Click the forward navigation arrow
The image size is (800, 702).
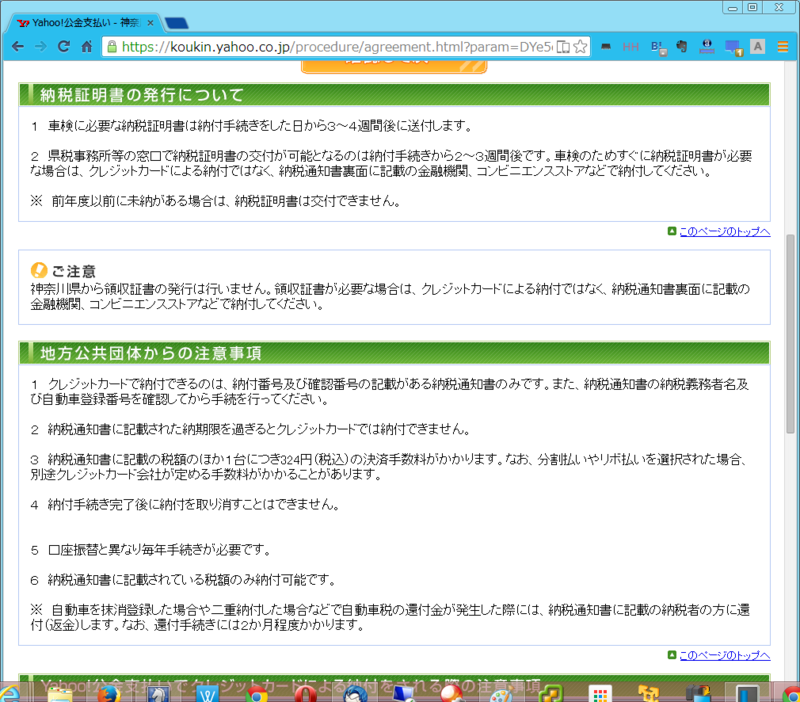(x=40, y=47)
